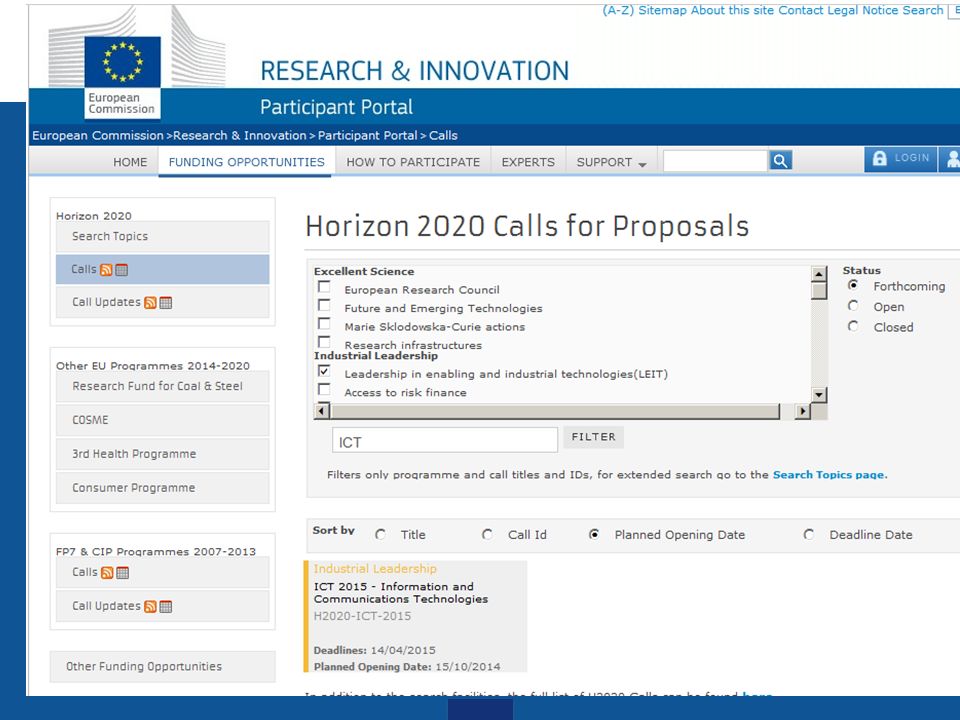960x720 pixels.
Task: Click scroll-left arrow of programme list
Action: (x=322, y=411)
